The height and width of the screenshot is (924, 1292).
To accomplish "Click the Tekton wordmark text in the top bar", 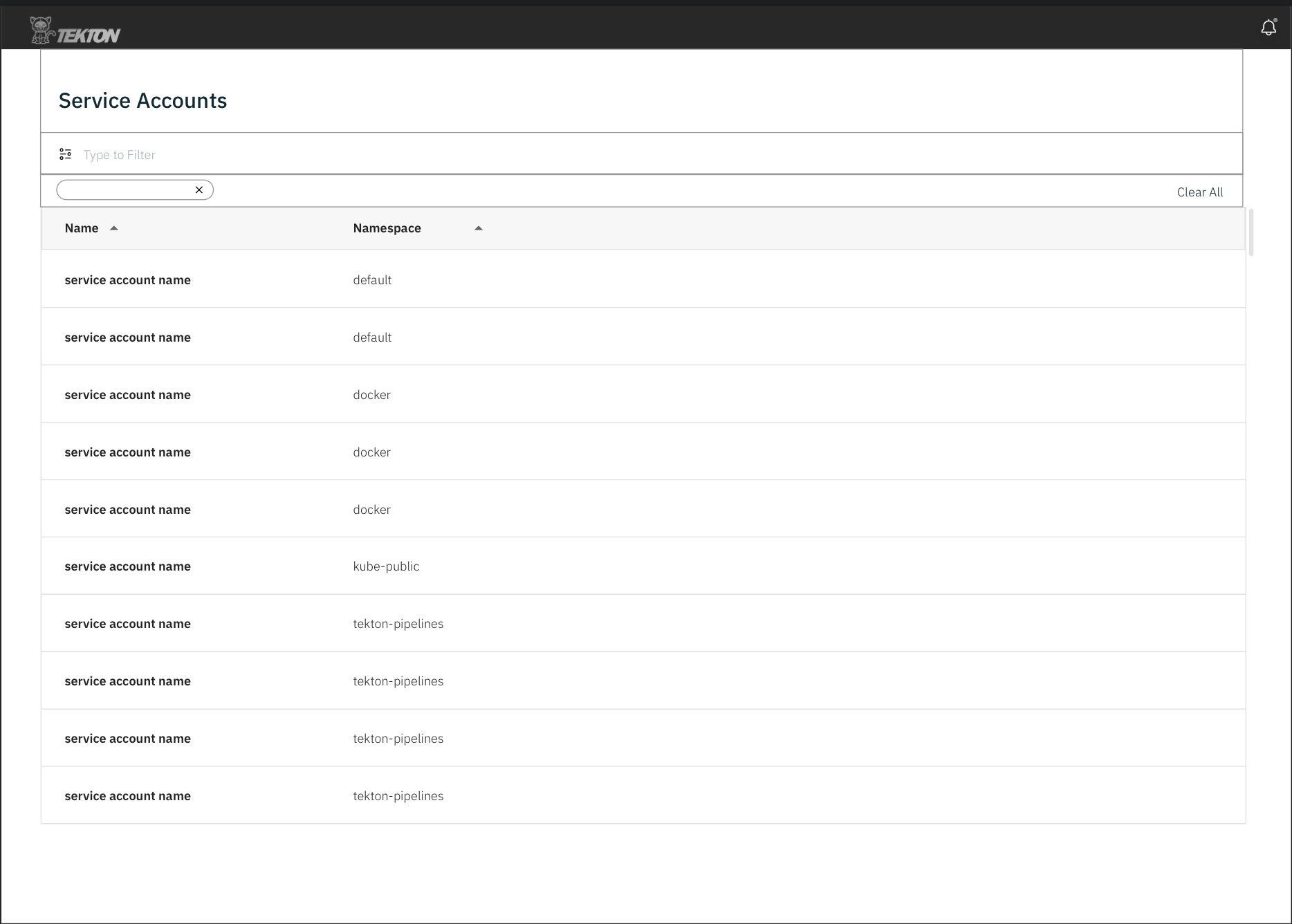I will coord(89,33).
